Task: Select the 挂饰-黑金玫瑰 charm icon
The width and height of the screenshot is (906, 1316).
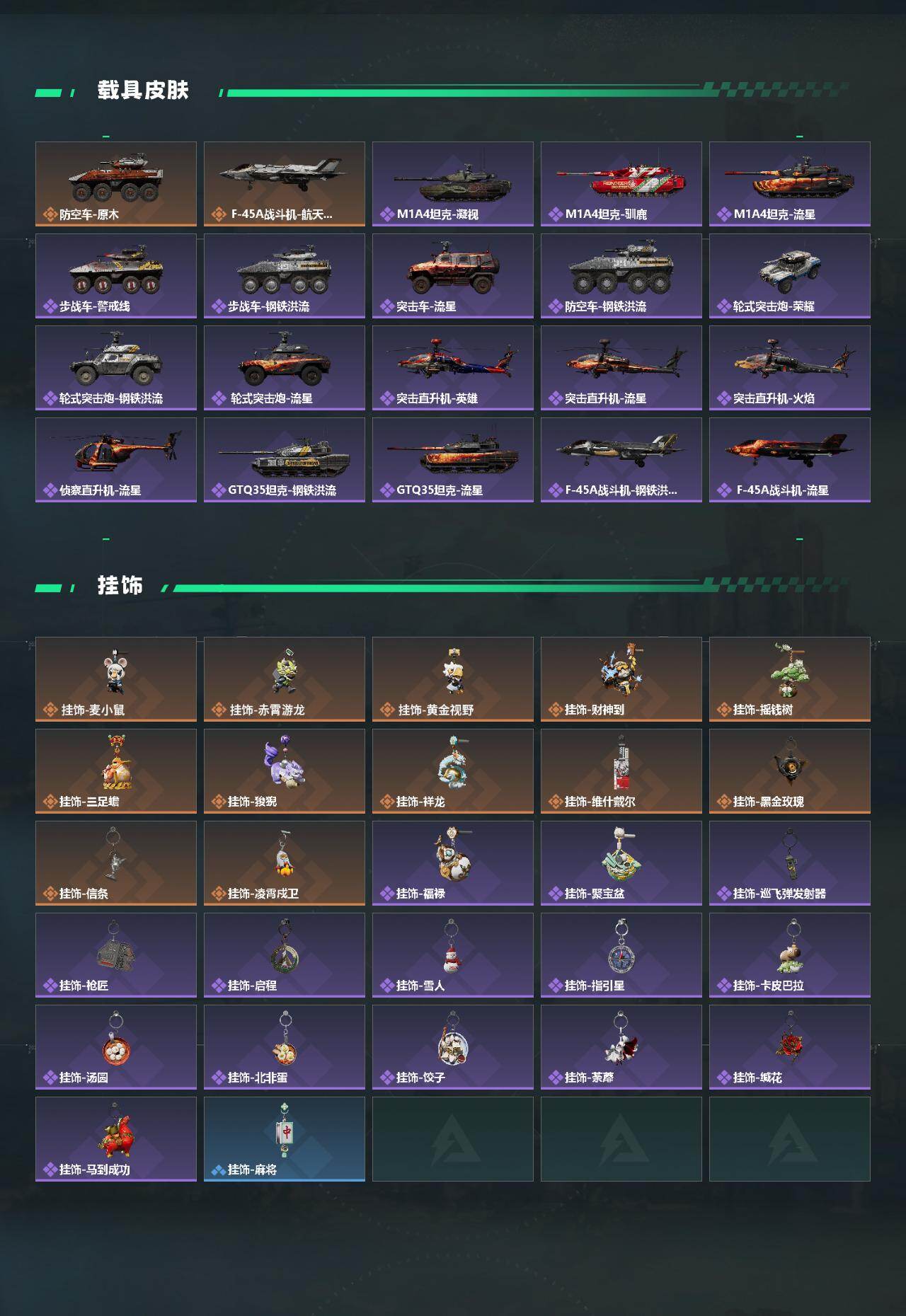Action: coord(789,763)
